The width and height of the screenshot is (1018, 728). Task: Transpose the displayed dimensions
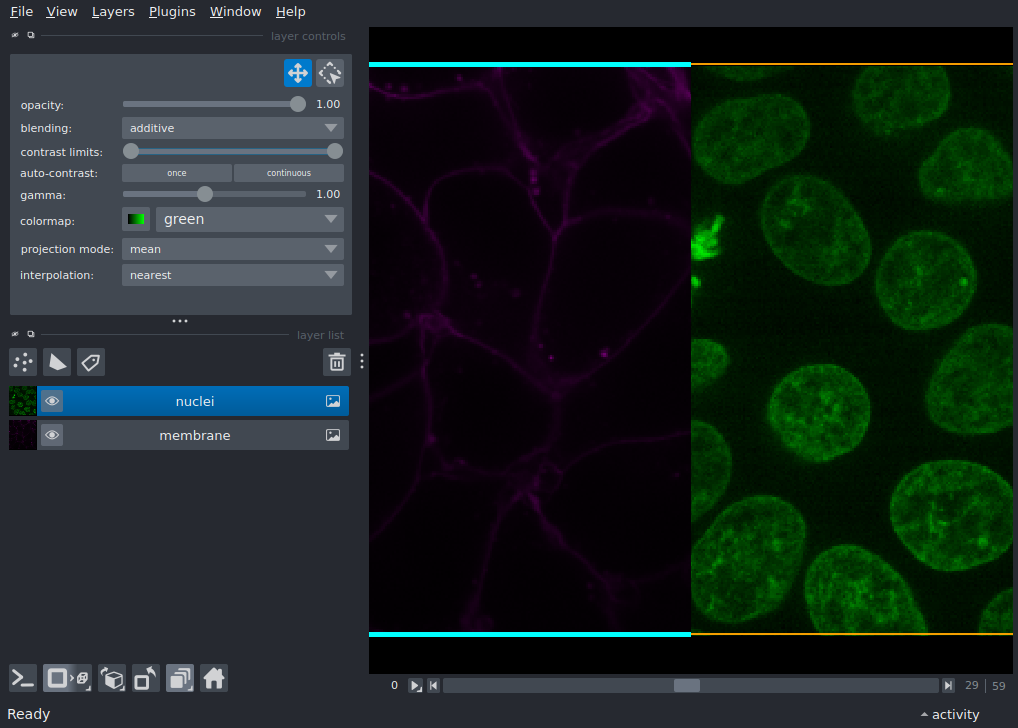pyautogui.click(x=146, y=679)
